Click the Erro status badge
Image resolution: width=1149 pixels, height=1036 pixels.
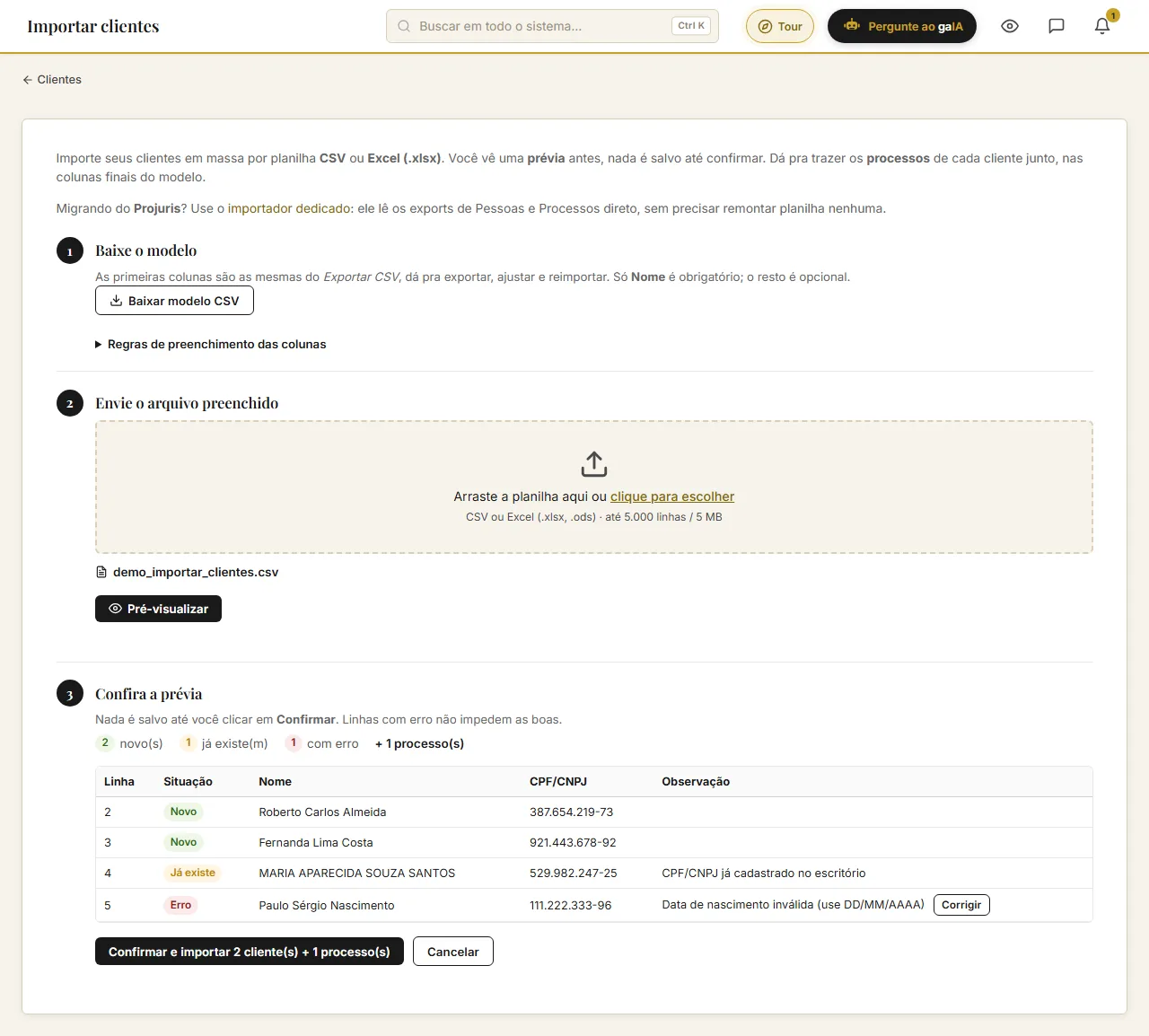[180, 905]
